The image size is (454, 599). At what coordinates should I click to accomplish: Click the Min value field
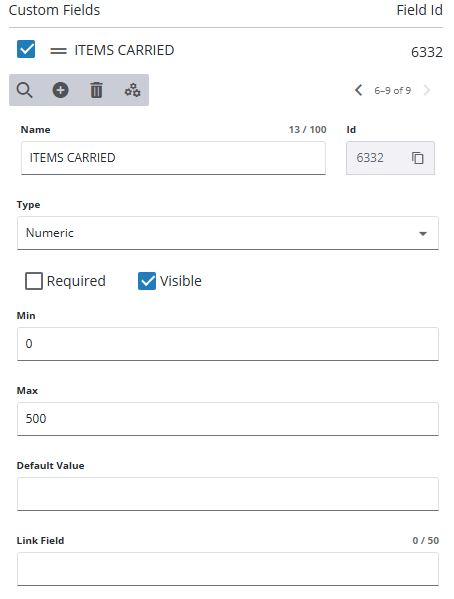(x=228, y=344)
